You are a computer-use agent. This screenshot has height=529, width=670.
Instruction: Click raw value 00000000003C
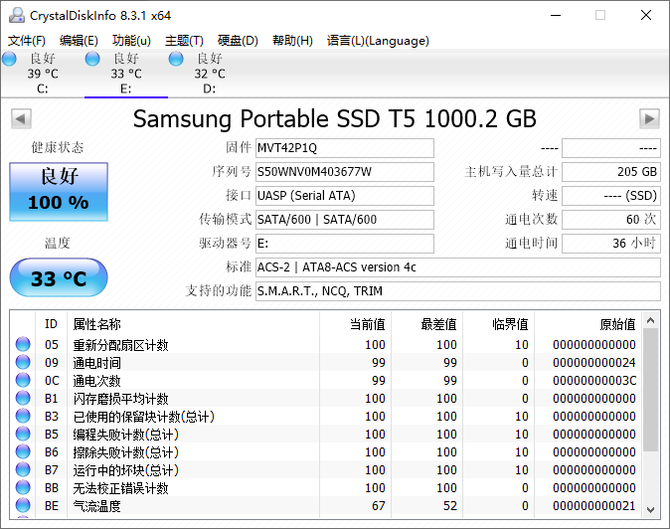pyautogui.click(x=594, y=380)
